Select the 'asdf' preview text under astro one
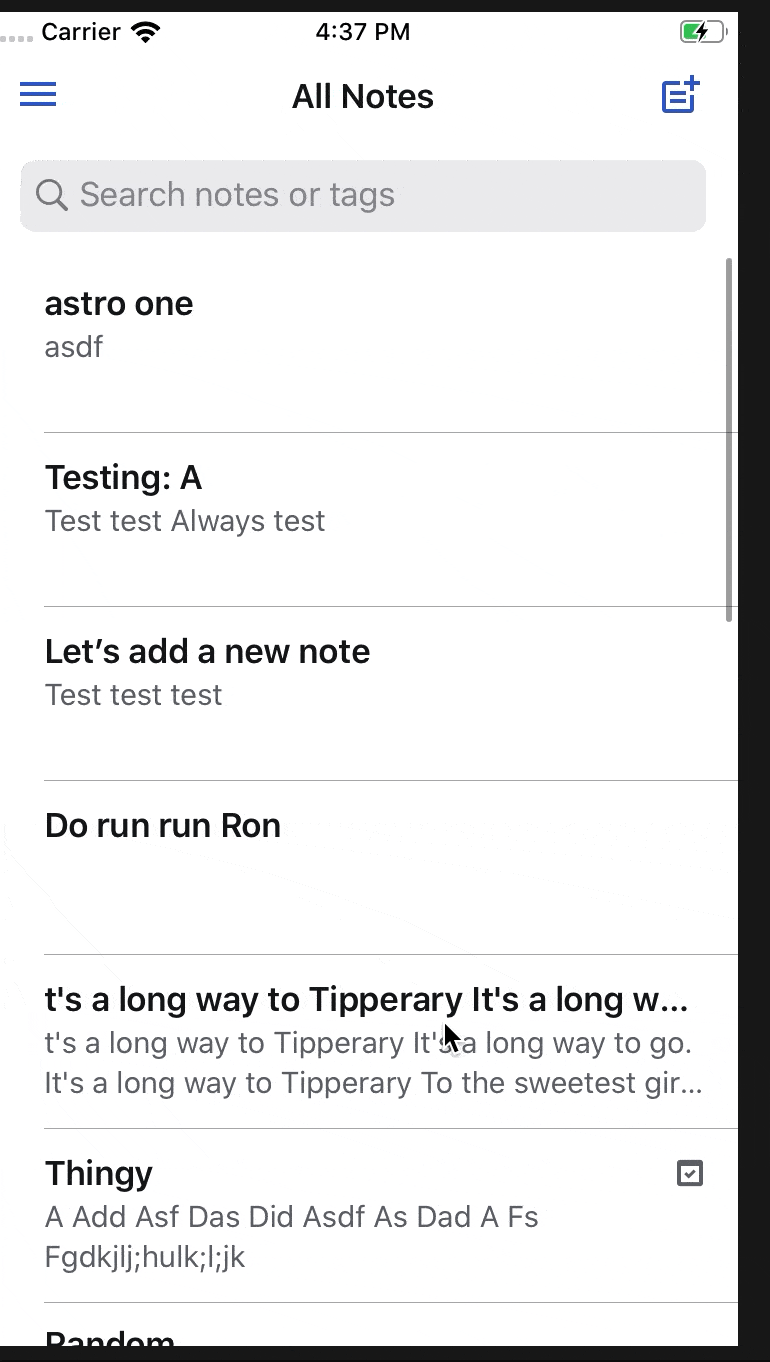This screenshot has height=1362, width=770. pos(73,347)
